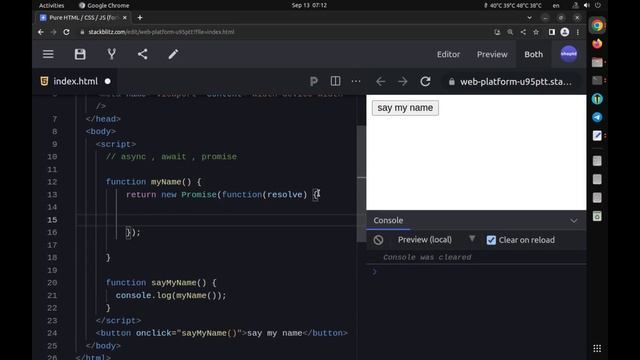Open the user profile avatar

click(x=569, y=54)
